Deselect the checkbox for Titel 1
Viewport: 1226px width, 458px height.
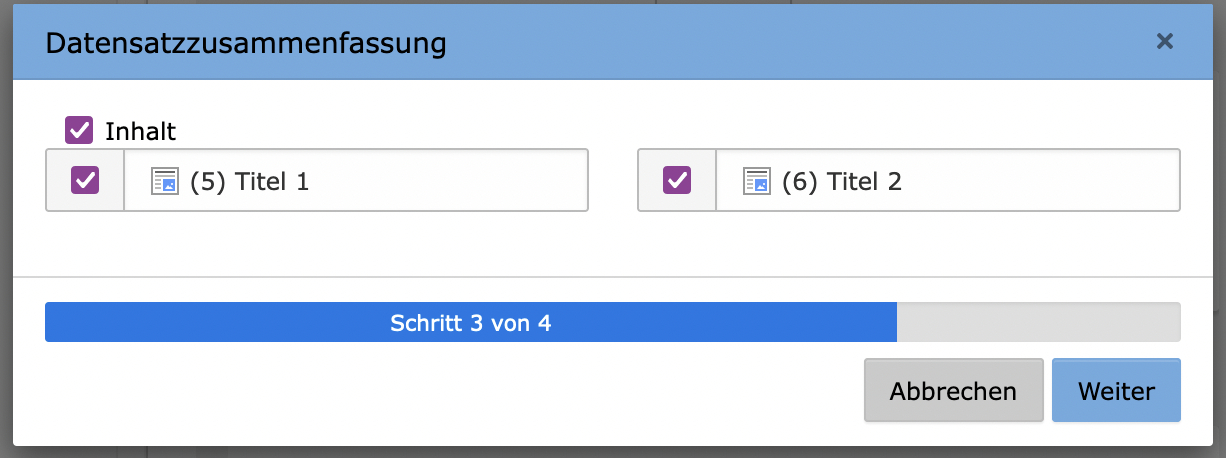pyautogui.click(x=85, y=181)
